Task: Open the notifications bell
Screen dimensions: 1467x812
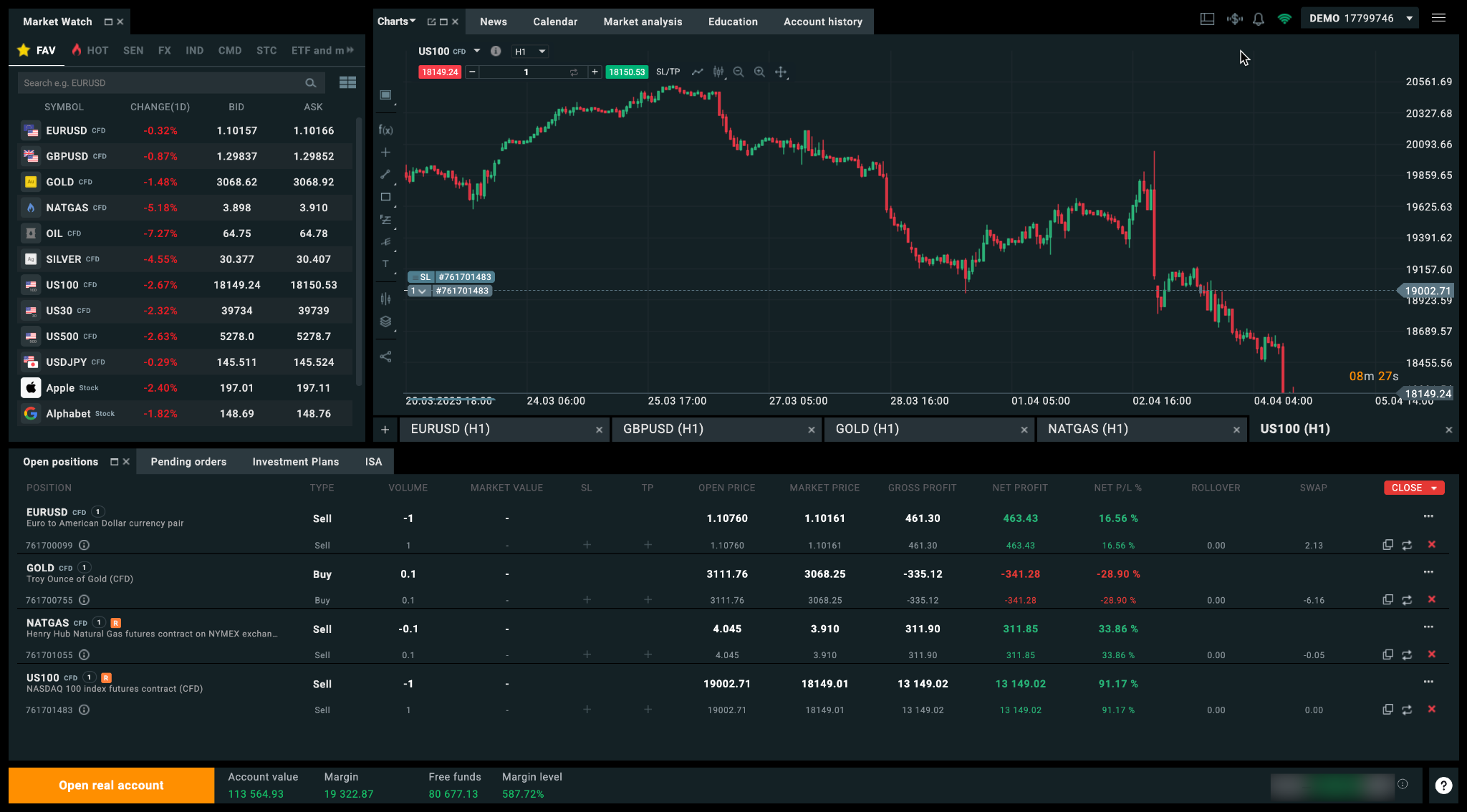Action: tap(1259, 19)
